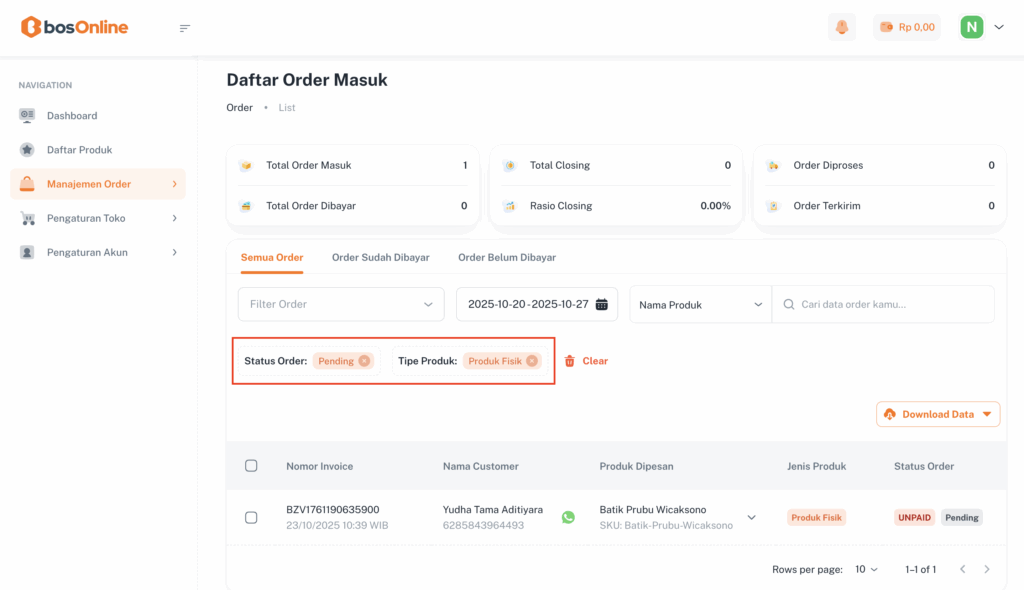1024x590 pixels.
Task: Tick checkbox for invoice BZV1761190635900
Action: [x=251, y=517]
